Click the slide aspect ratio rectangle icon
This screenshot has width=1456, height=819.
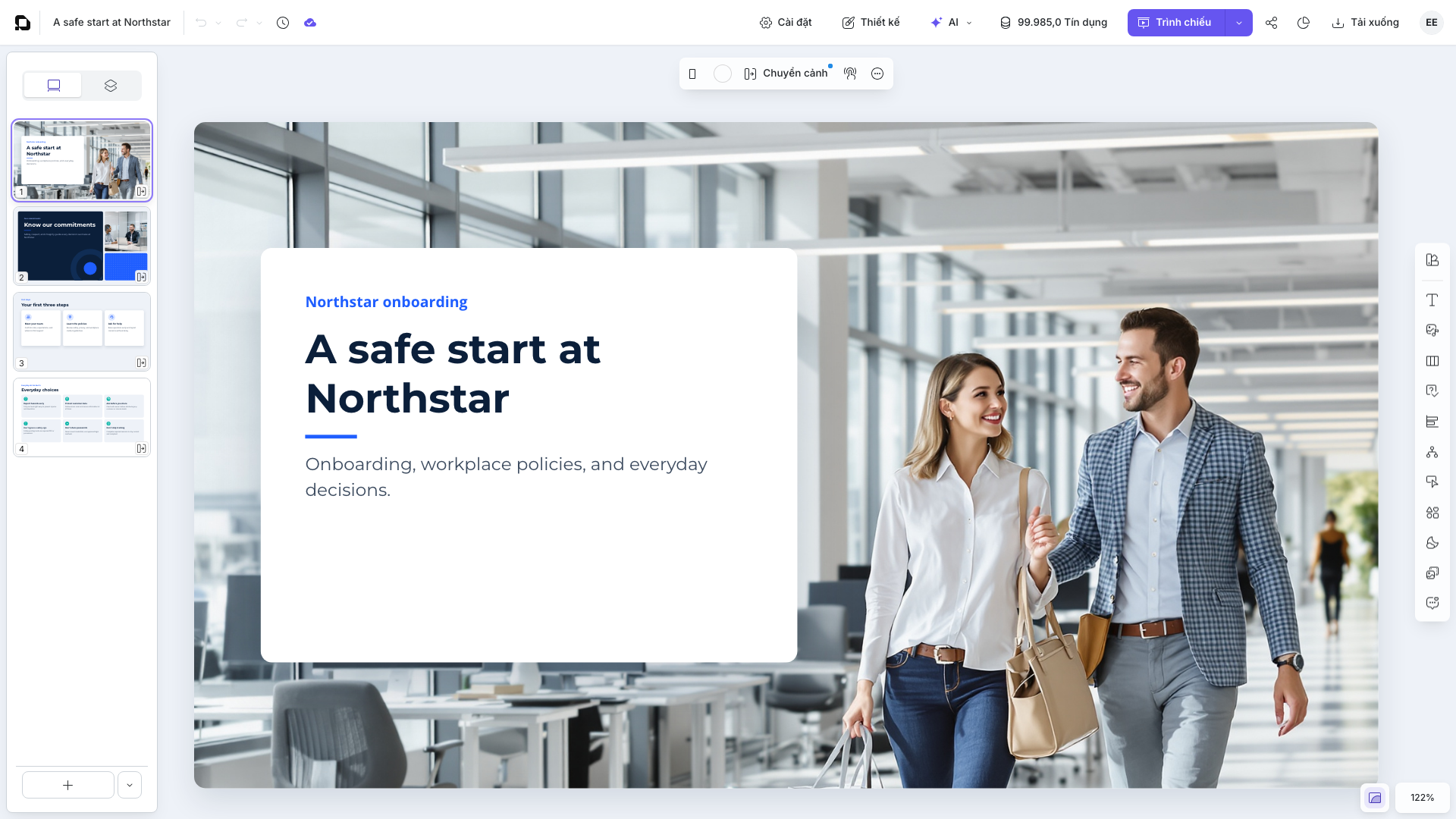point(692,74)
